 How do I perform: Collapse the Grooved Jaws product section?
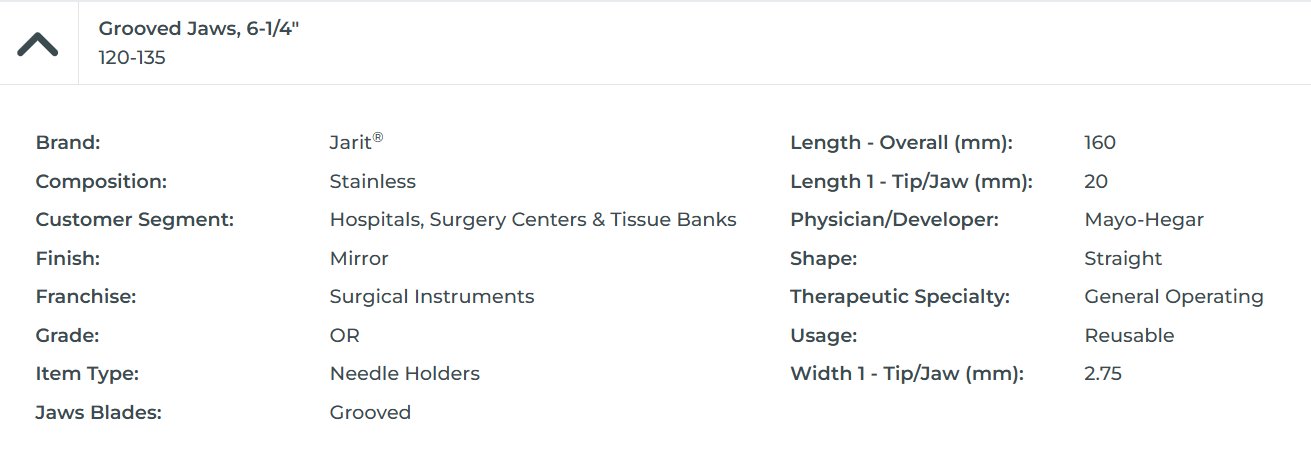(38, 44)
